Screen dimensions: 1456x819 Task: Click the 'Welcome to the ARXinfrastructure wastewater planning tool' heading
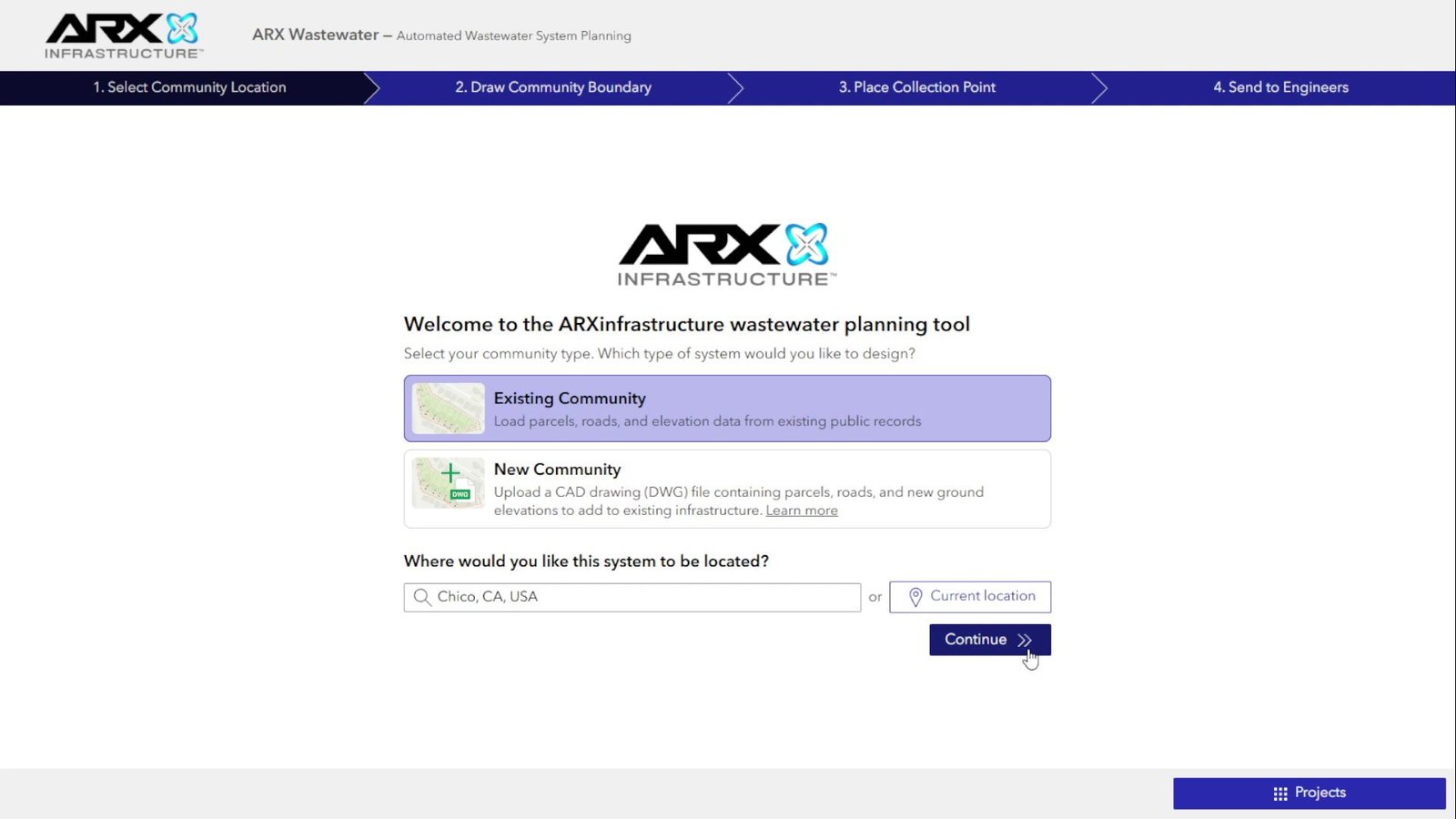point(687,324)
